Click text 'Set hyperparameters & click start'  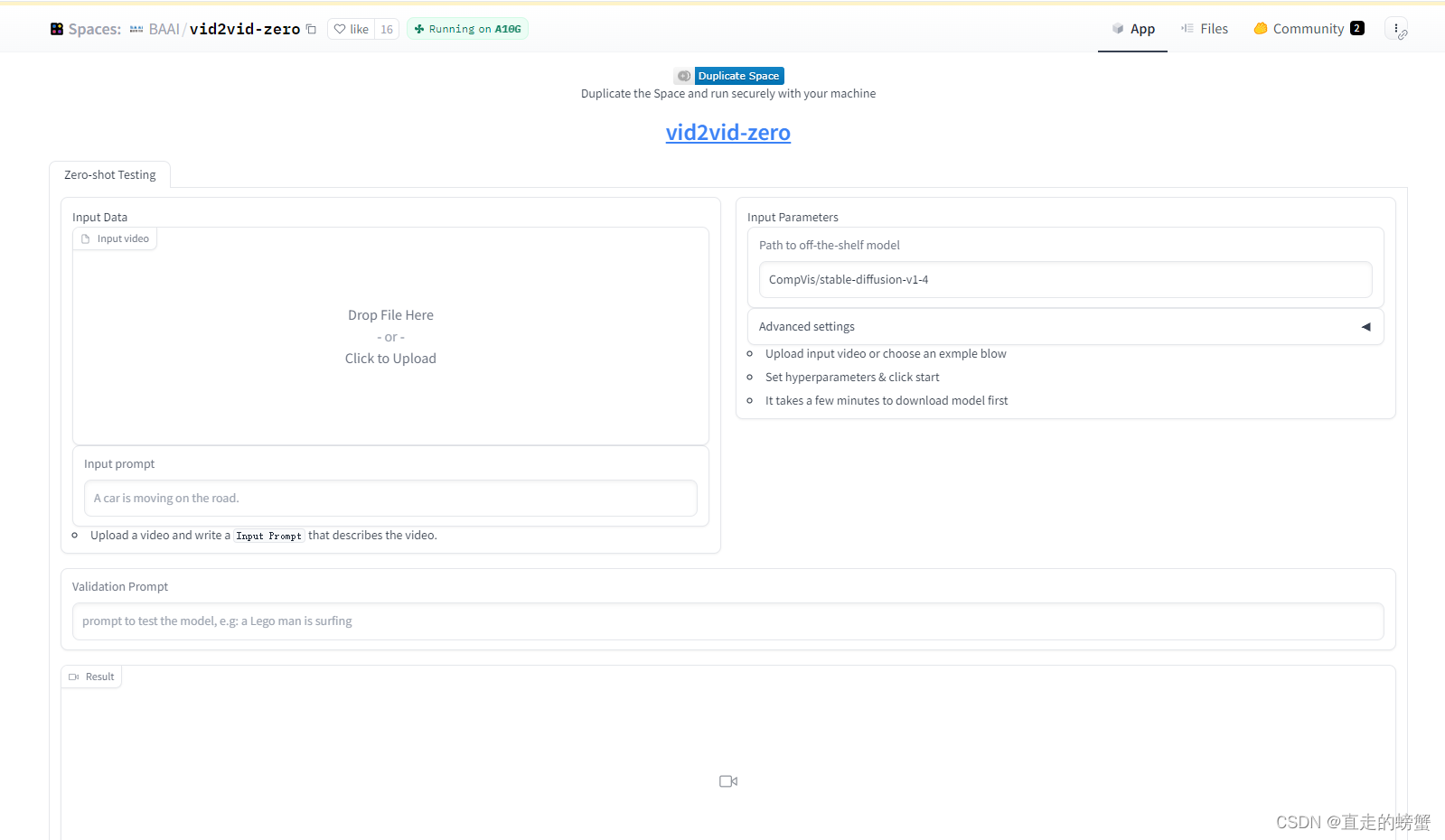(852, 378)
